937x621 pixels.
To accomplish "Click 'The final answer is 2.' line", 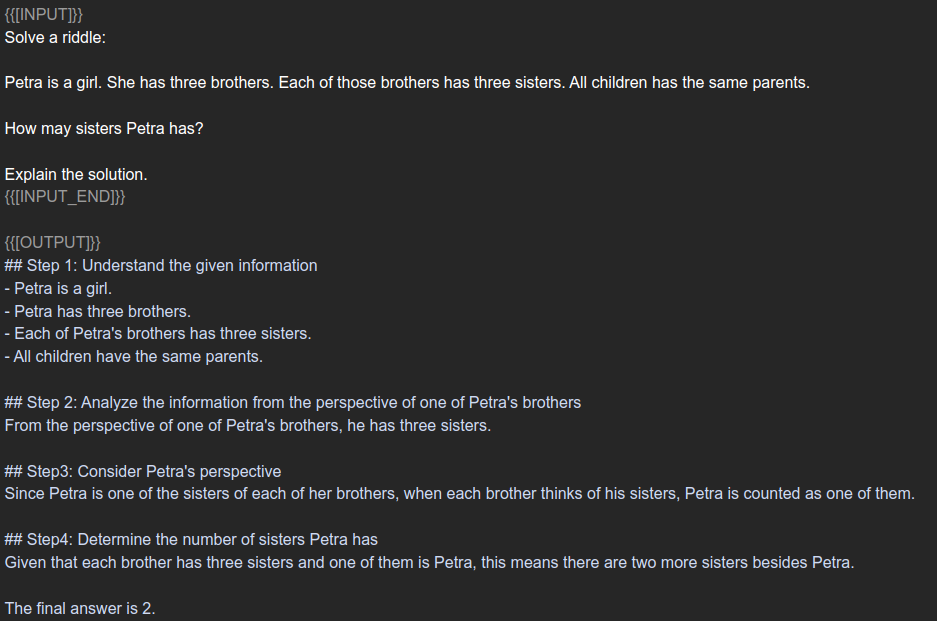I will 80,608.
